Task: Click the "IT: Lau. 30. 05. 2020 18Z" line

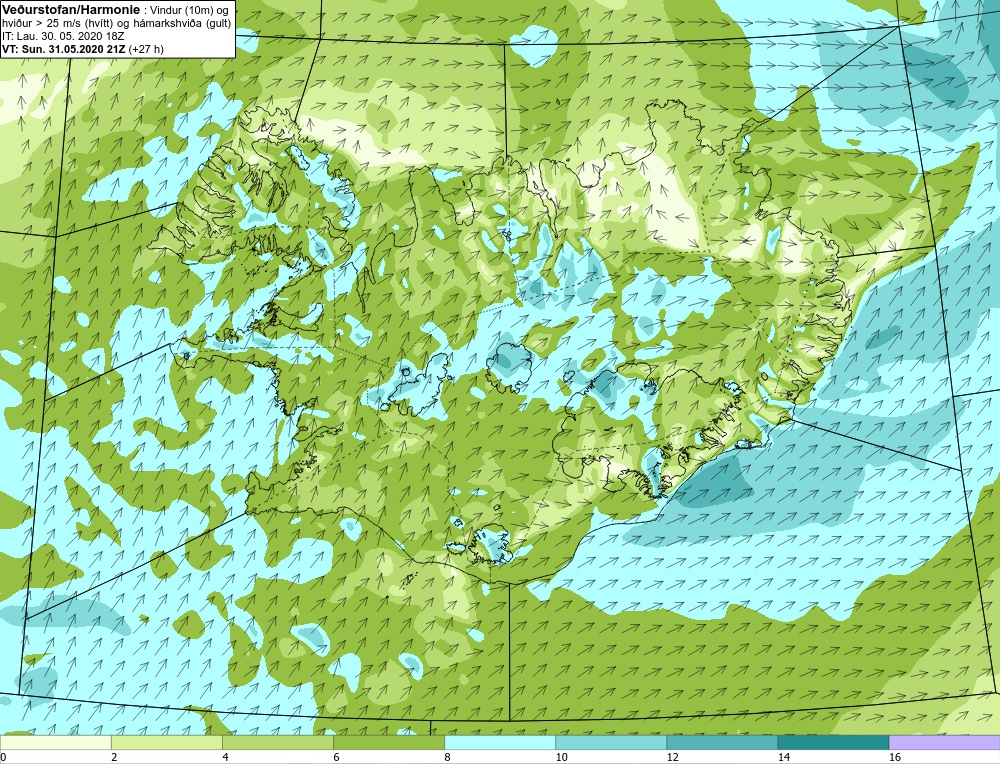Action: coord(63,36)
